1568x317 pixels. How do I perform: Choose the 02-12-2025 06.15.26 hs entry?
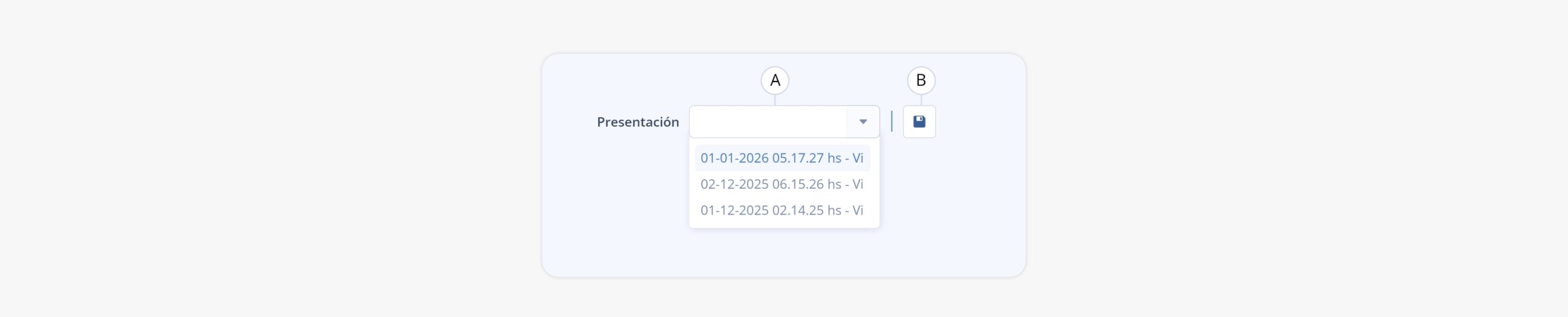pos(782,184)
